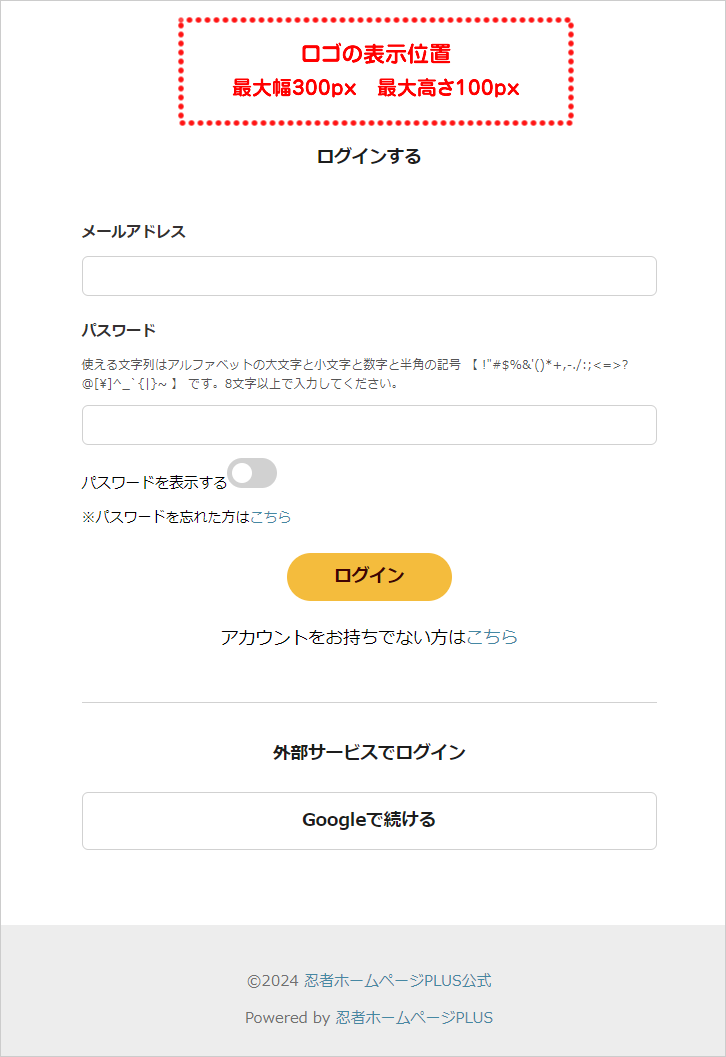The width and height of the screenshot is (726, 1057).
Task: Click the パスワードを表示する label text
Action: (x=154, y=482)
